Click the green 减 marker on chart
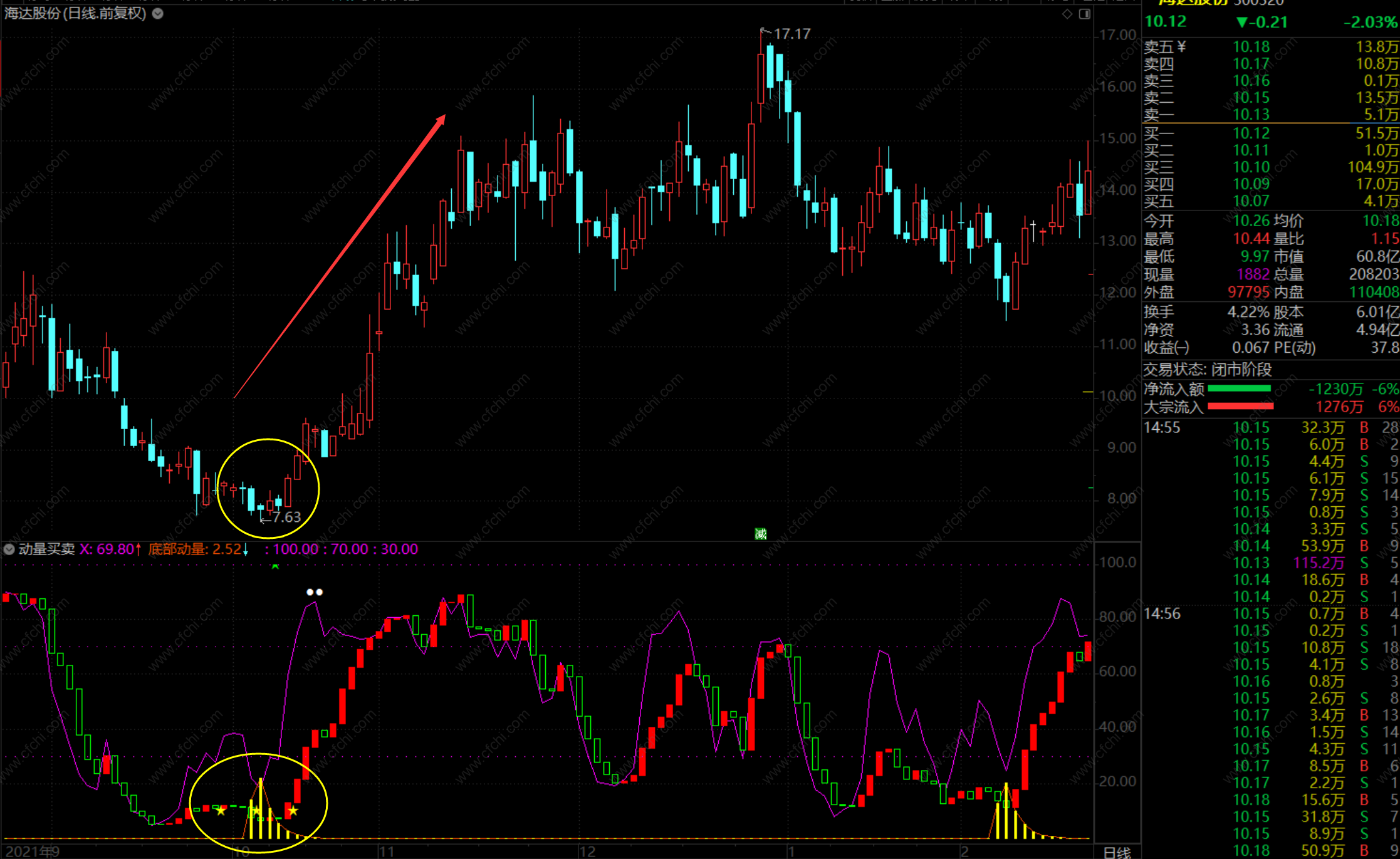1400x859 pixels. [760, 534]
